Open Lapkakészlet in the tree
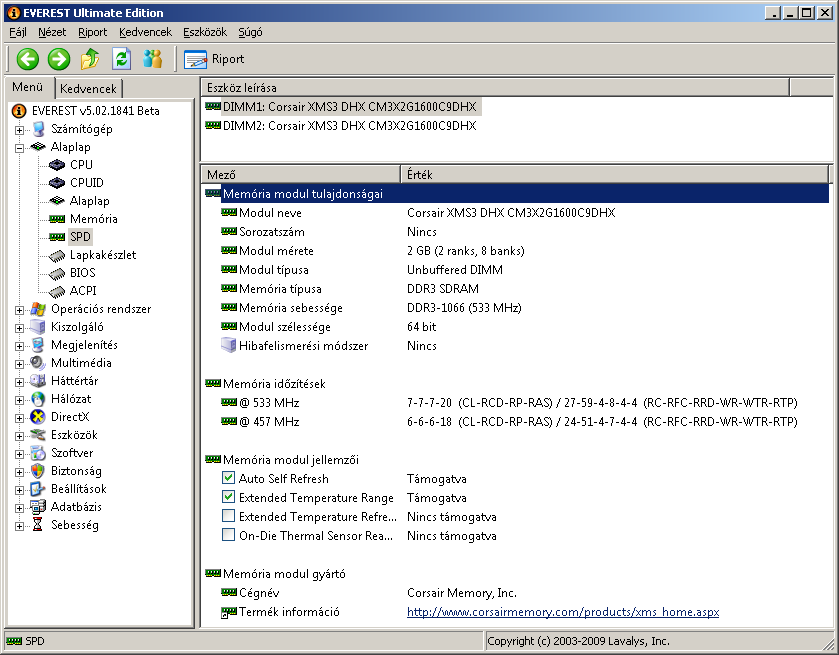This screenshot has width=839, height=655. pyautogui.click(x=103, y=255)
